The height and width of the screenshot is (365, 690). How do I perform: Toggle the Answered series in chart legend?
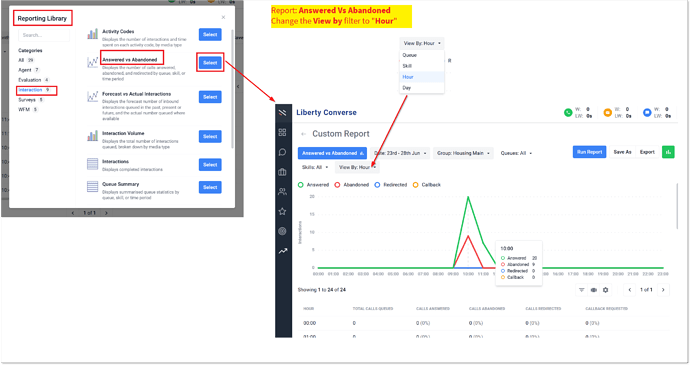point(313,185)
